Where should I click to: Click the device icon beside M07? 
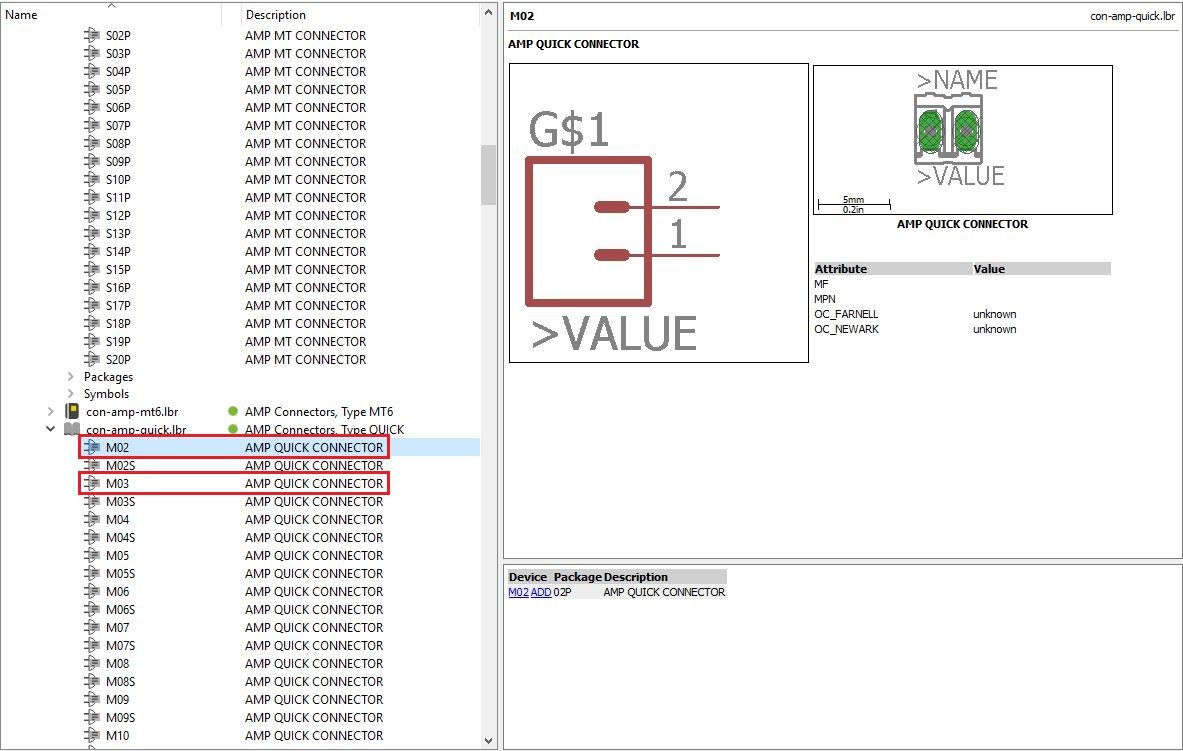pos(92,627)
